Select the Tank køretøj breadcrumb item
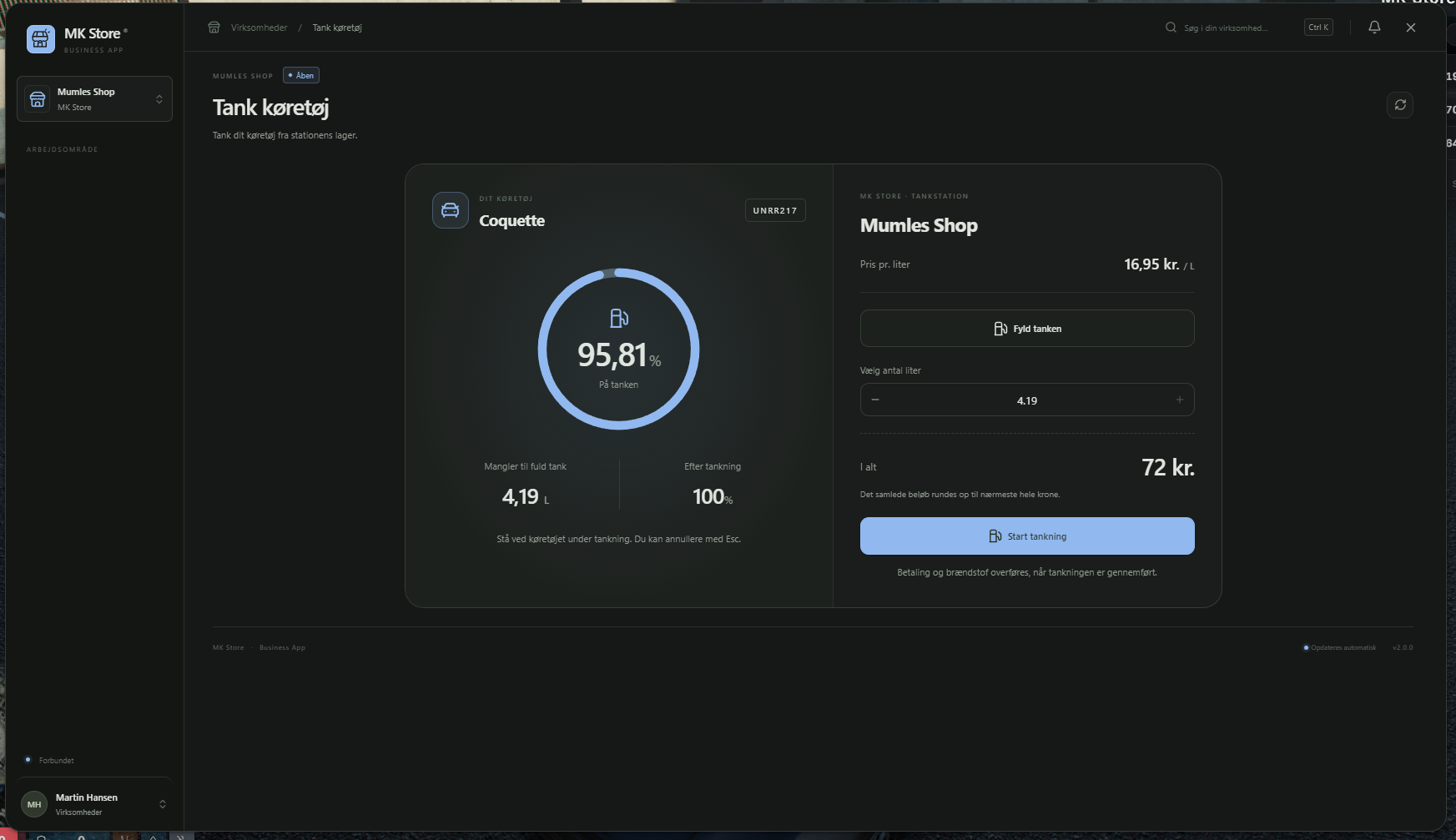The image size is (1456, 840). point(337,28)
